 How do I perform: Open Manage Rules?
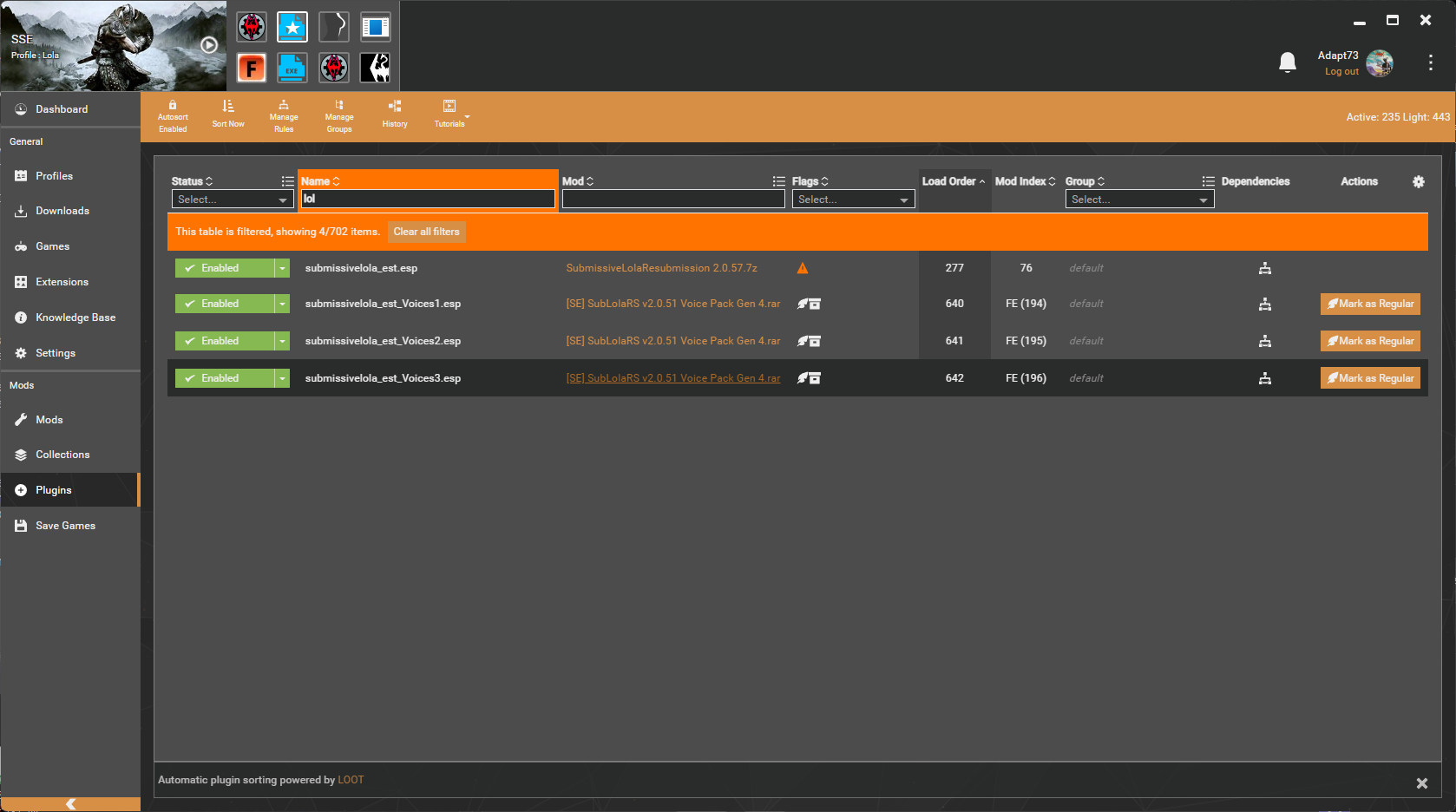coord(284,116)
